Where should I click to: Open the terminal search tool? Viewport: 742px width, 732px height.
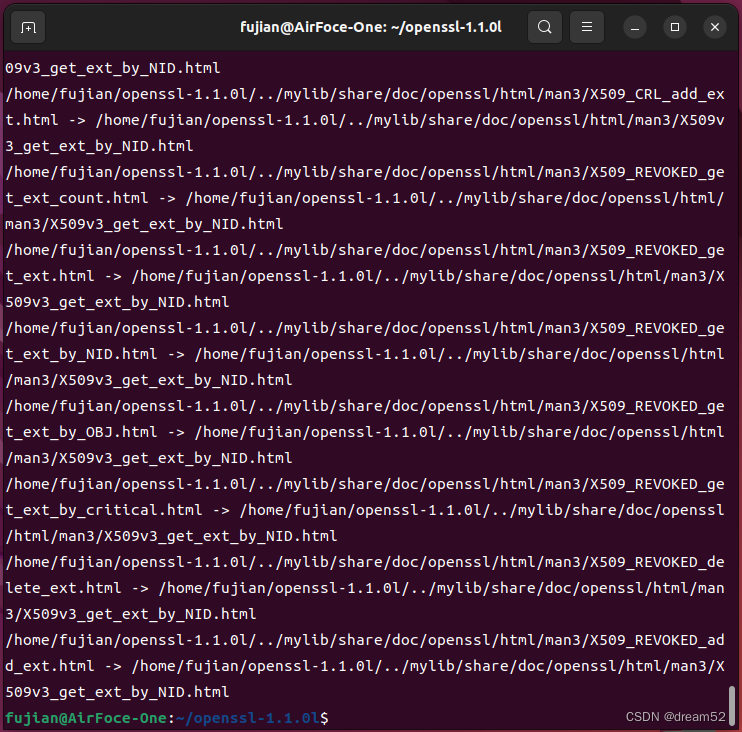coord(545,27)
